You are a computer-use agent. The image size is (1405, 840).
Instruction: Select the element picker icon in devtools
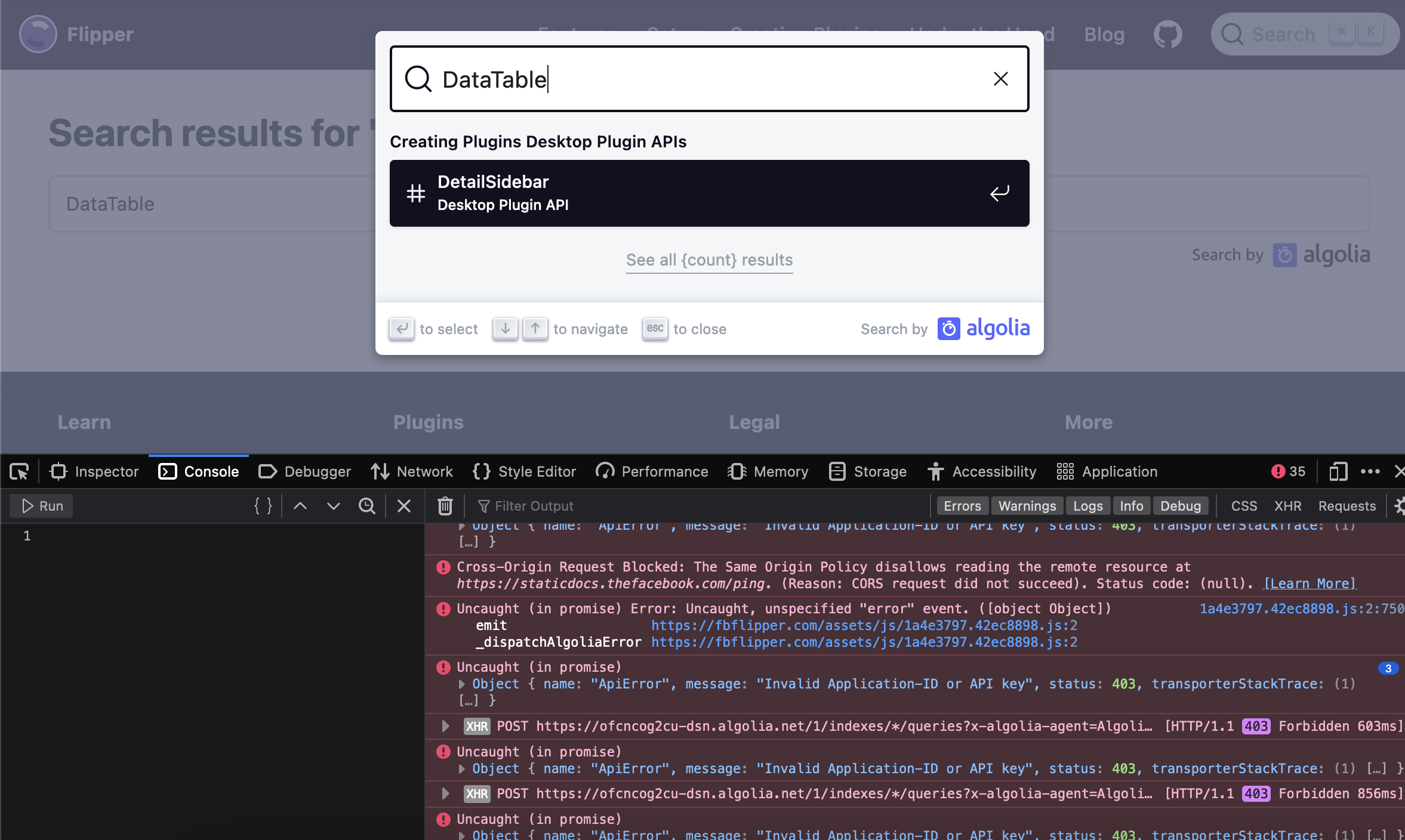point(19,471)
